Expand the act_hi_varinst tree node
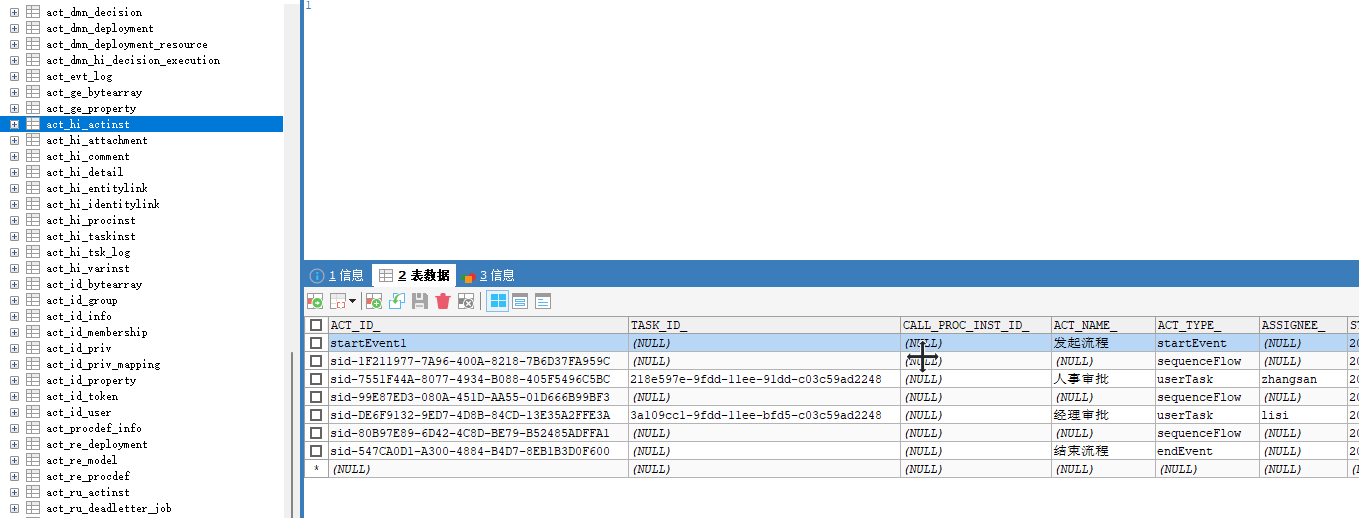The image size is (1359, 518). pos(14,268)
